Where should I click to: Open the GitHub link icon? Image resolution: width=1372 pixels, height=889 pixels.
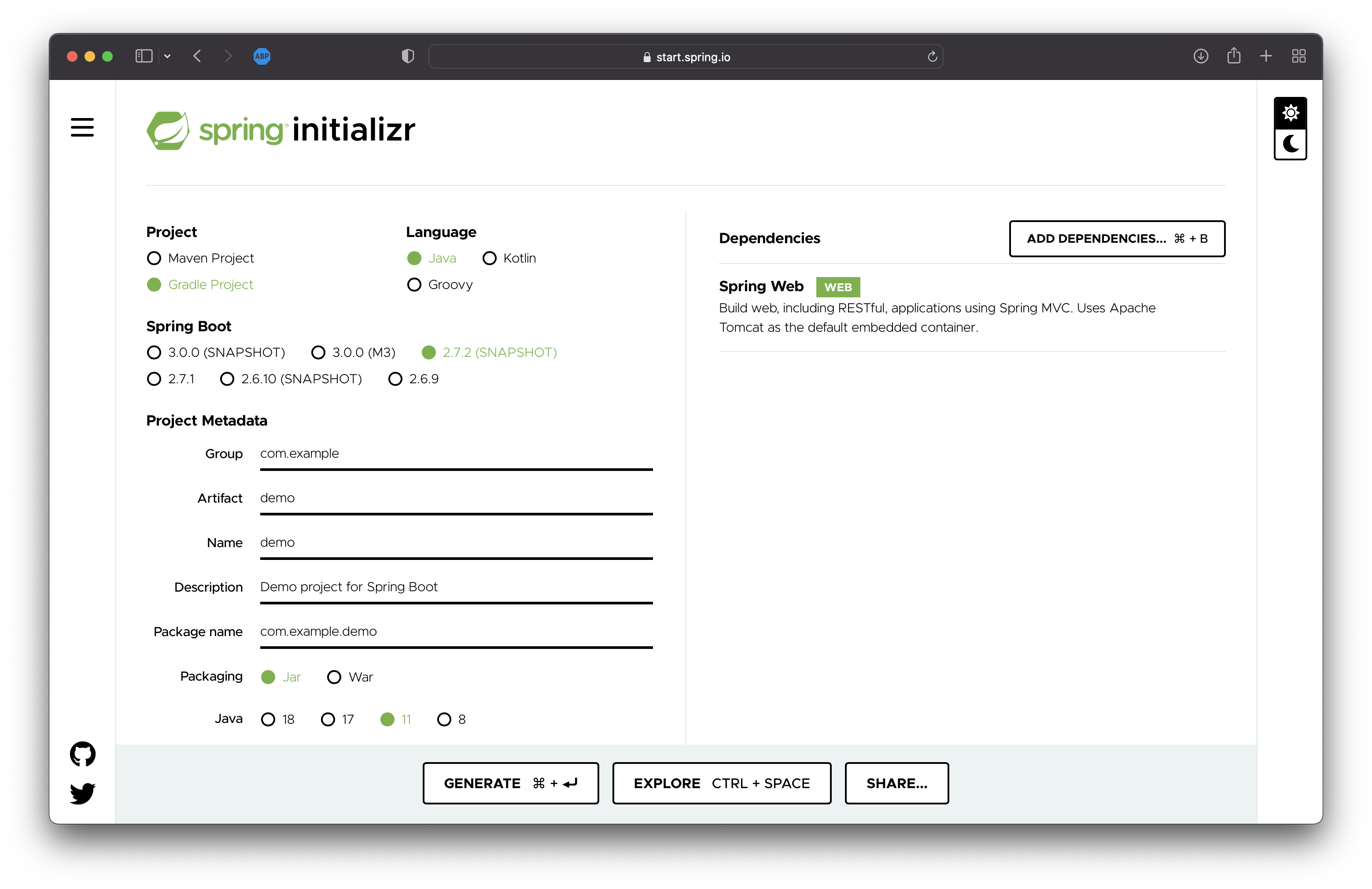[82, 753]
